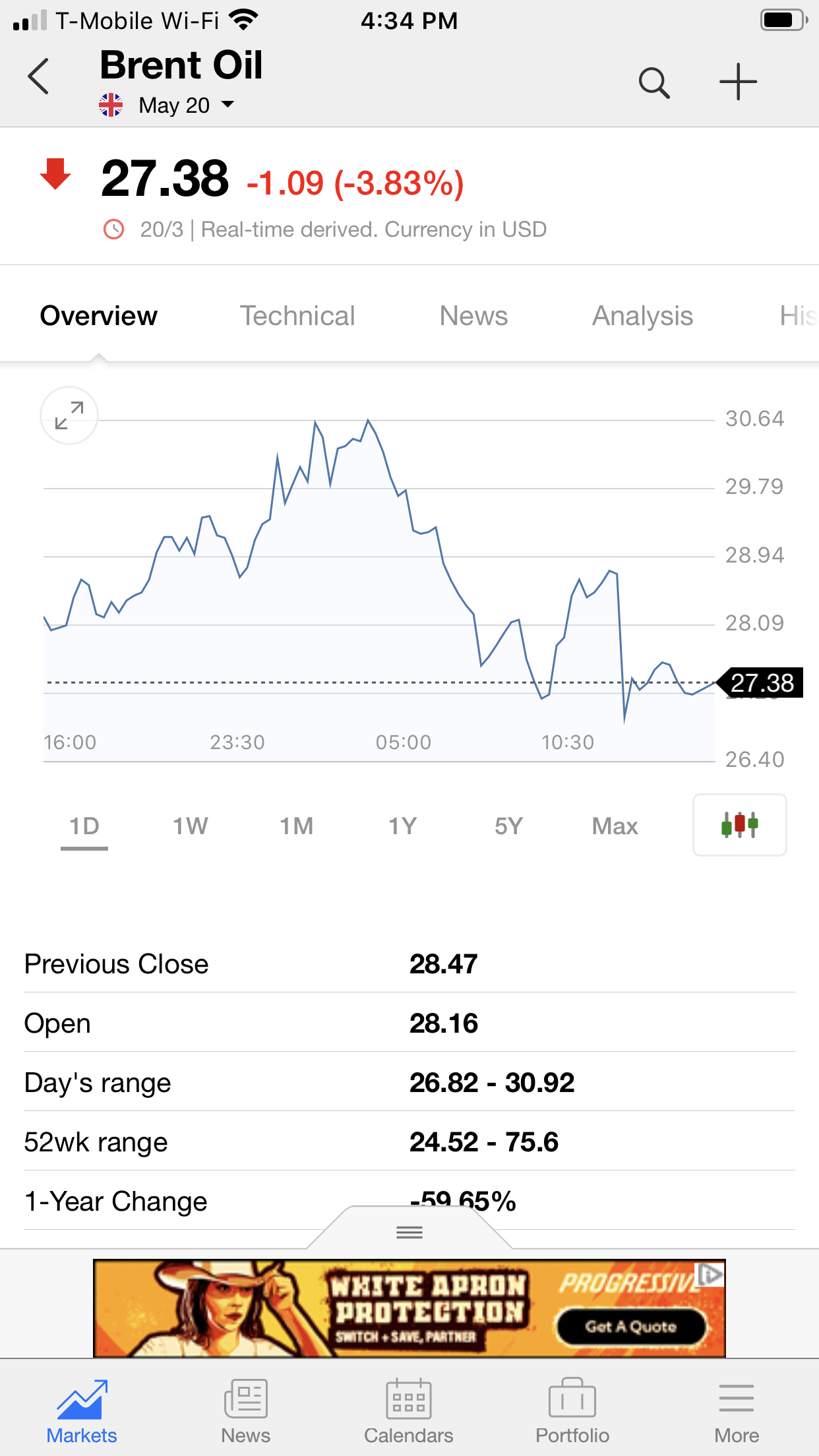Tap Get A Quote in Progressive ad
This screenshot has height=1456, width=819.
631,1327
